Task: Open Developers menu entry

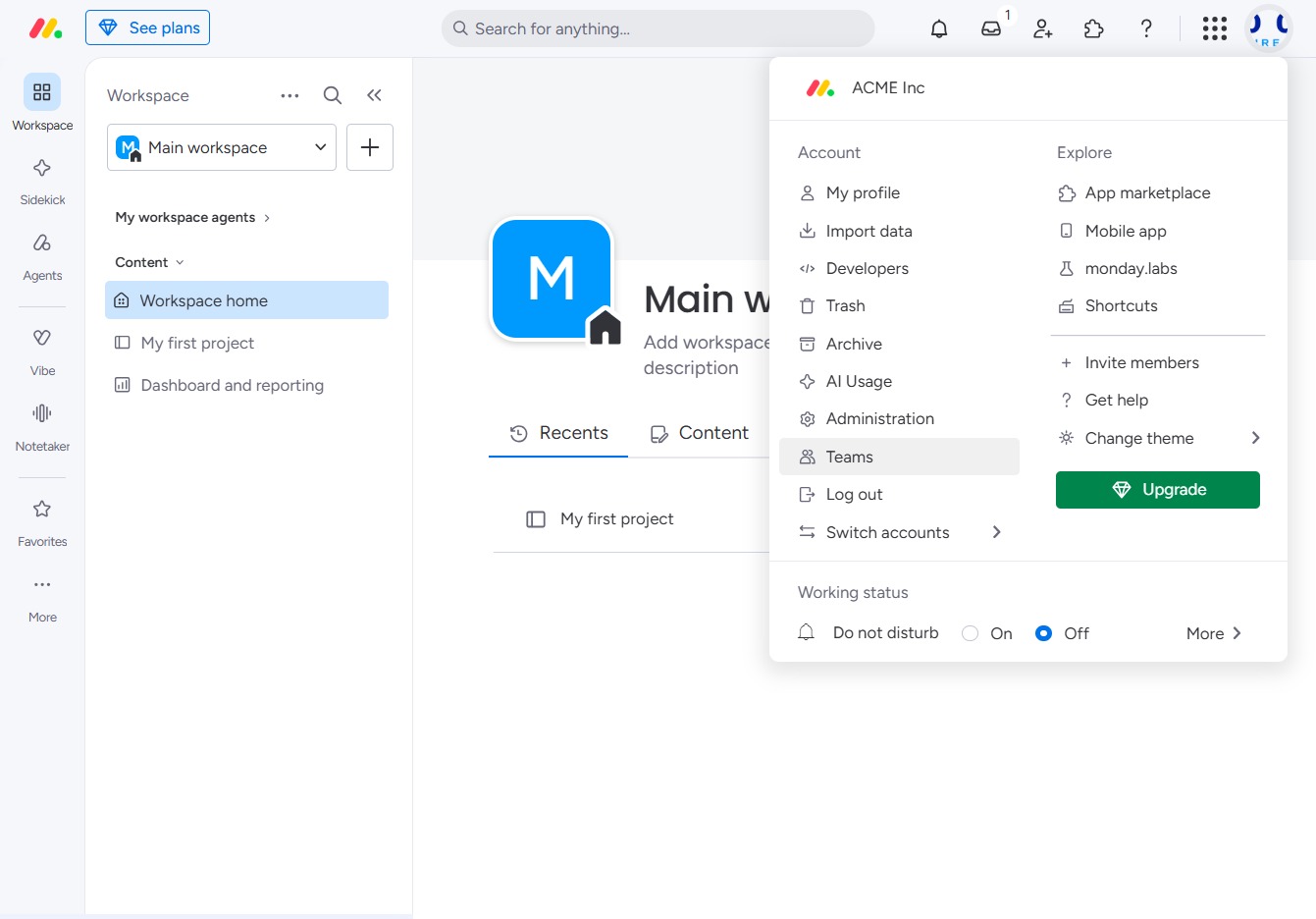Action: point(899,268)
